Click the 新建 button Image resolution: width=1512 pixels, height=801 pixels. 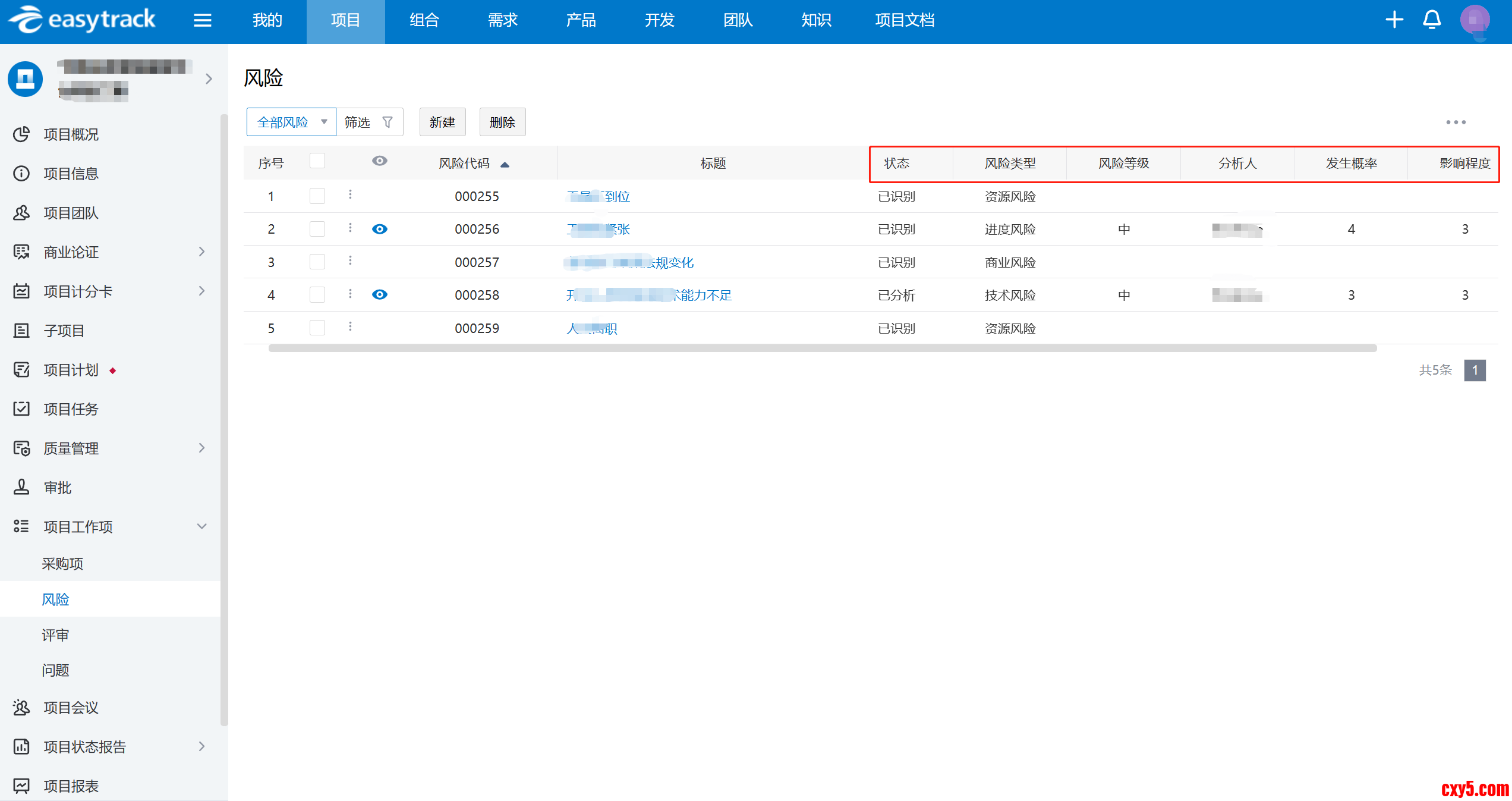coord(442,122)
